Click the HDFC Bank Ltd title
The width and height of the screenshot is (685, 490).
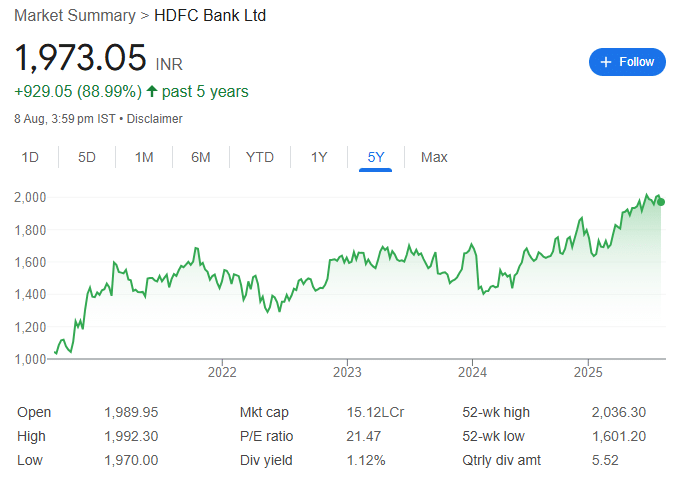tap(210, 15)
